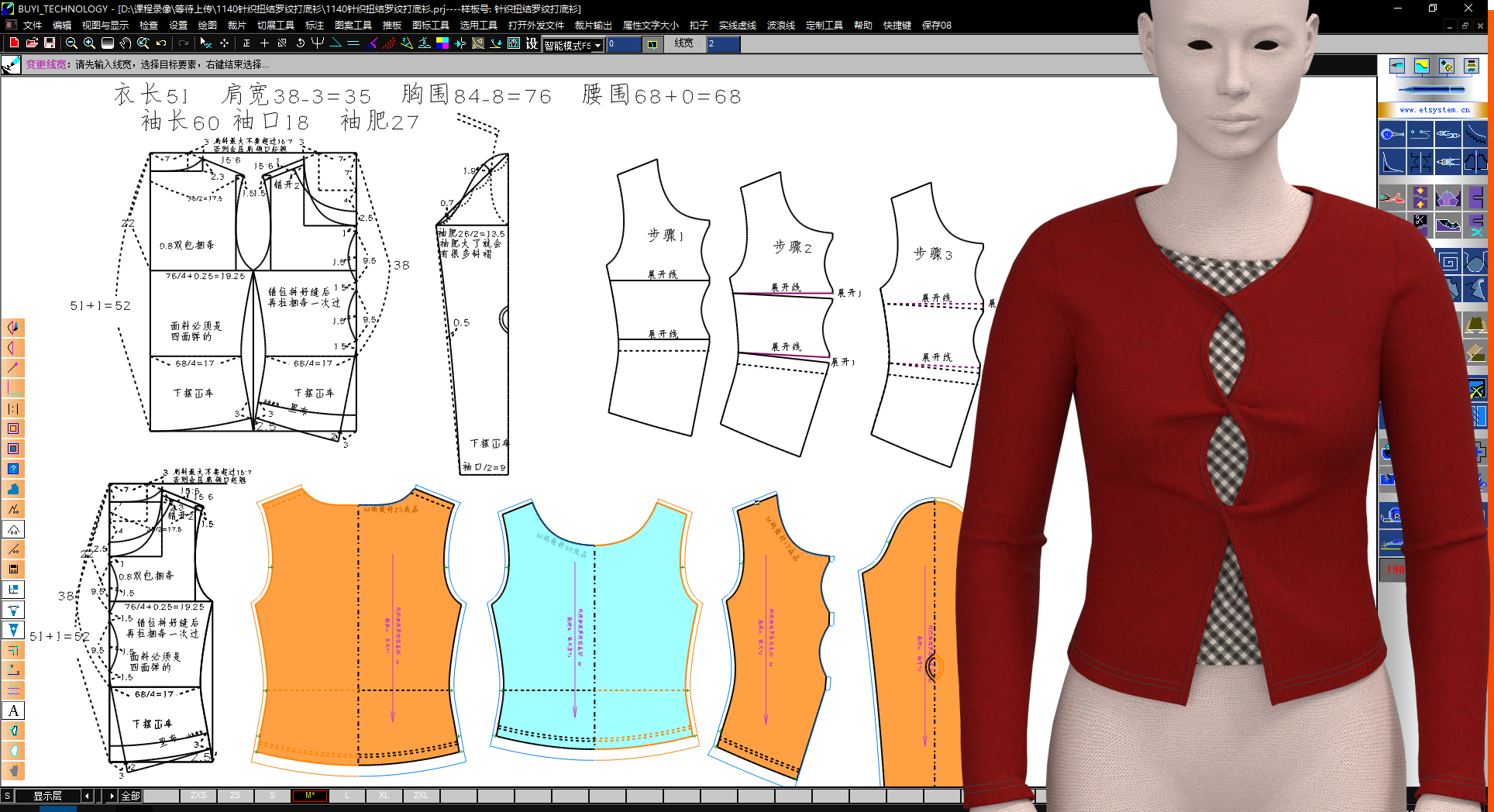The width and height of the screenshot is (1494, 812).
Task: Click the www.etsystem.cn link
Action: (x=1434, y=110)
